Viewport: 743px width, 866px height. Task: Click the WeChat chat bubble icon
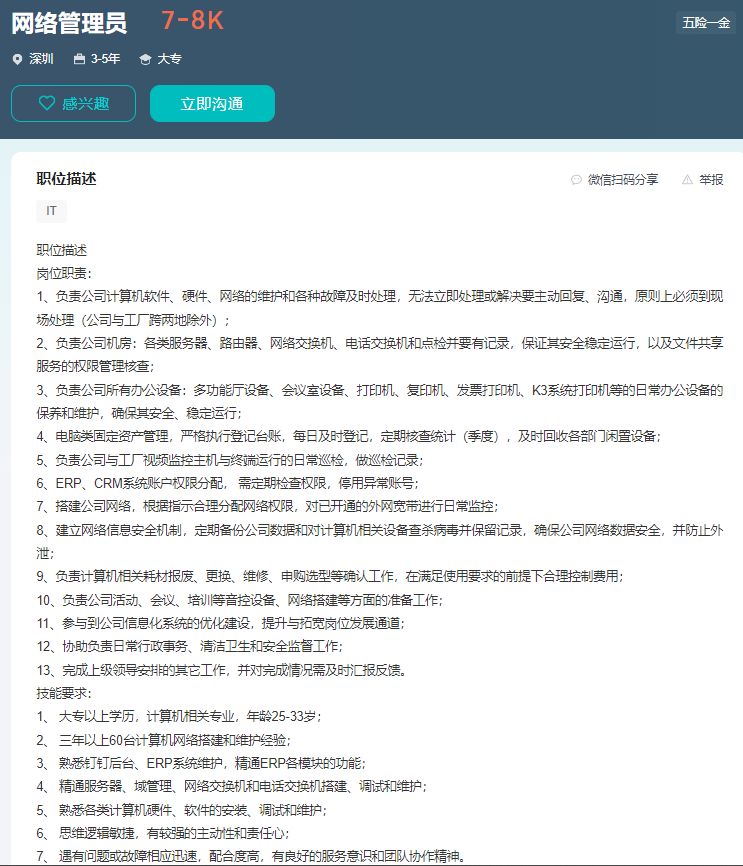coord(576,179)
